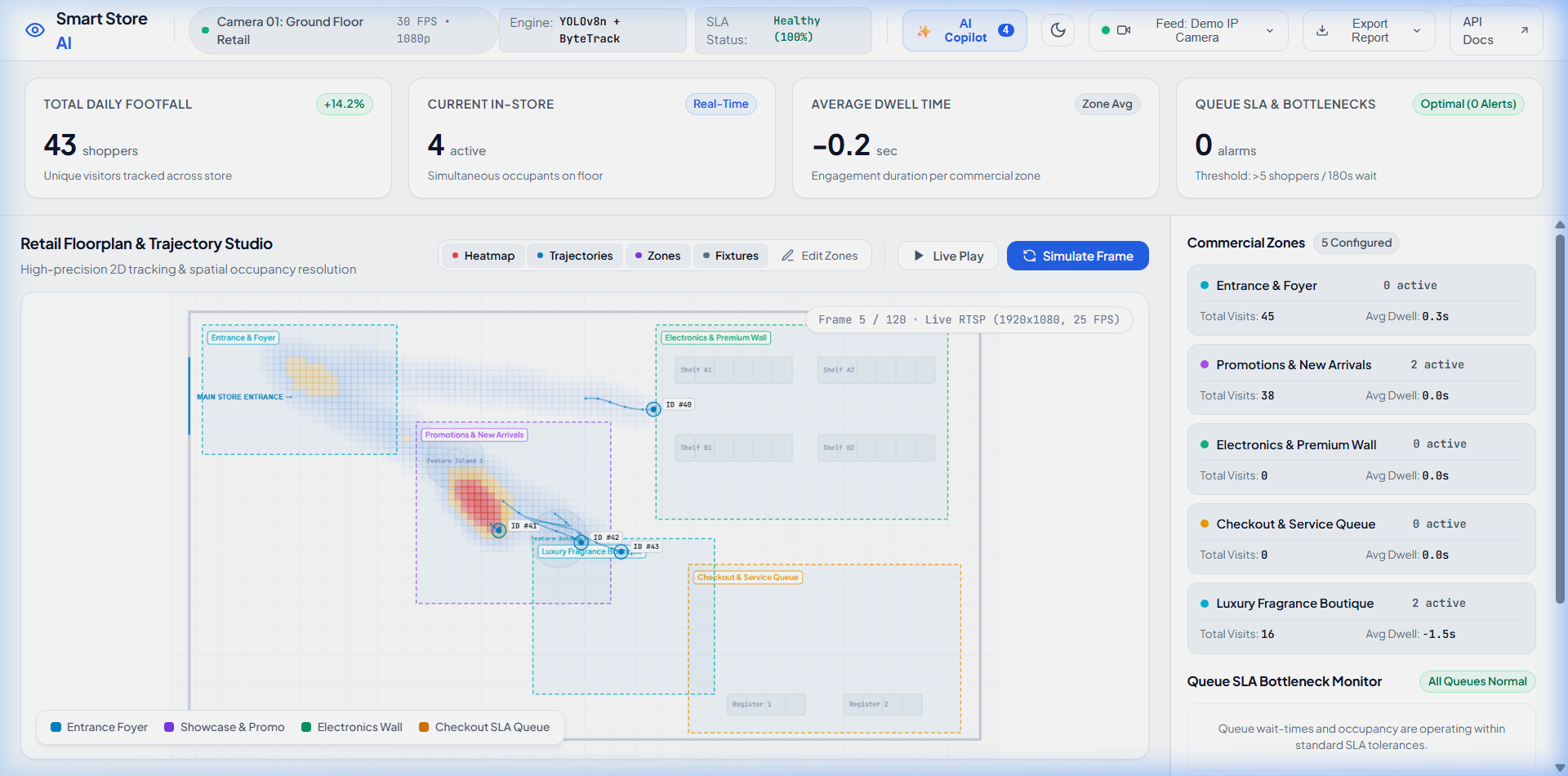1568x776 pixels.
Task: Click the Checkout SLA Queue legend swatch
Action: (424, 727)
